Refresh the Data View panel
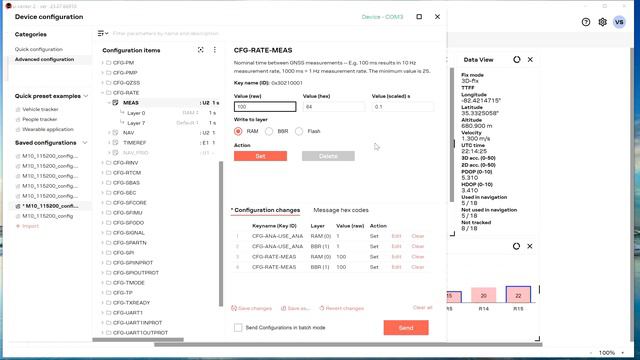Viewport: 640px width, 360px height. pos(516,60)
